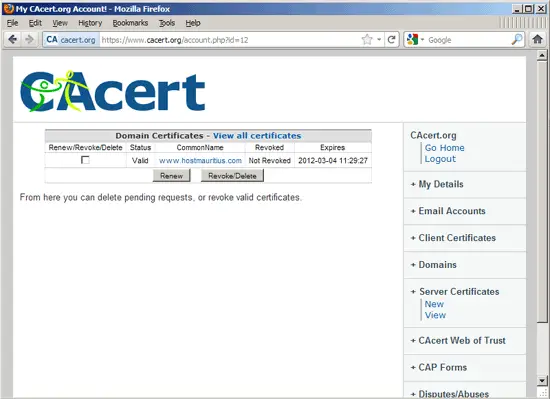Screen dimensions: 550x399
Task: Open the bookmark star dropdown arrow
Action: tap(379, 40)
